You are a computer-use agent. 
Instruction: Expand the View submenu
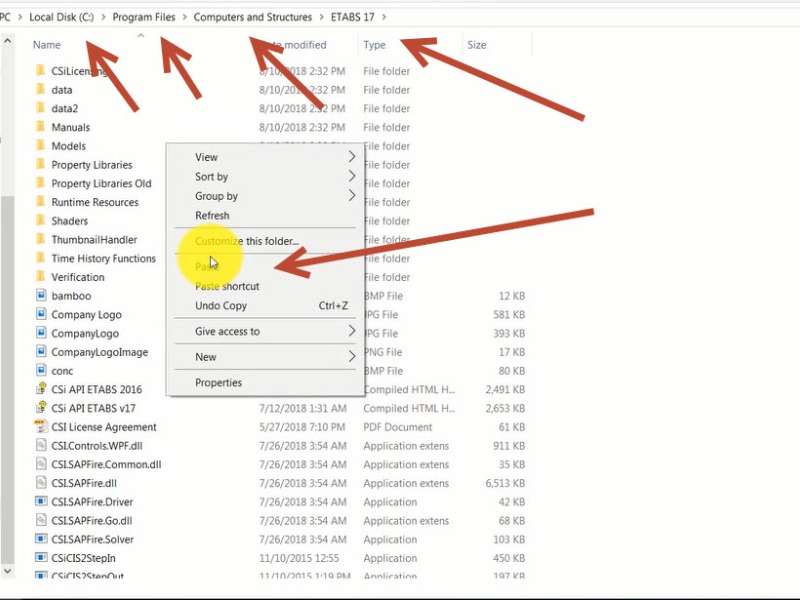(206, 157)
